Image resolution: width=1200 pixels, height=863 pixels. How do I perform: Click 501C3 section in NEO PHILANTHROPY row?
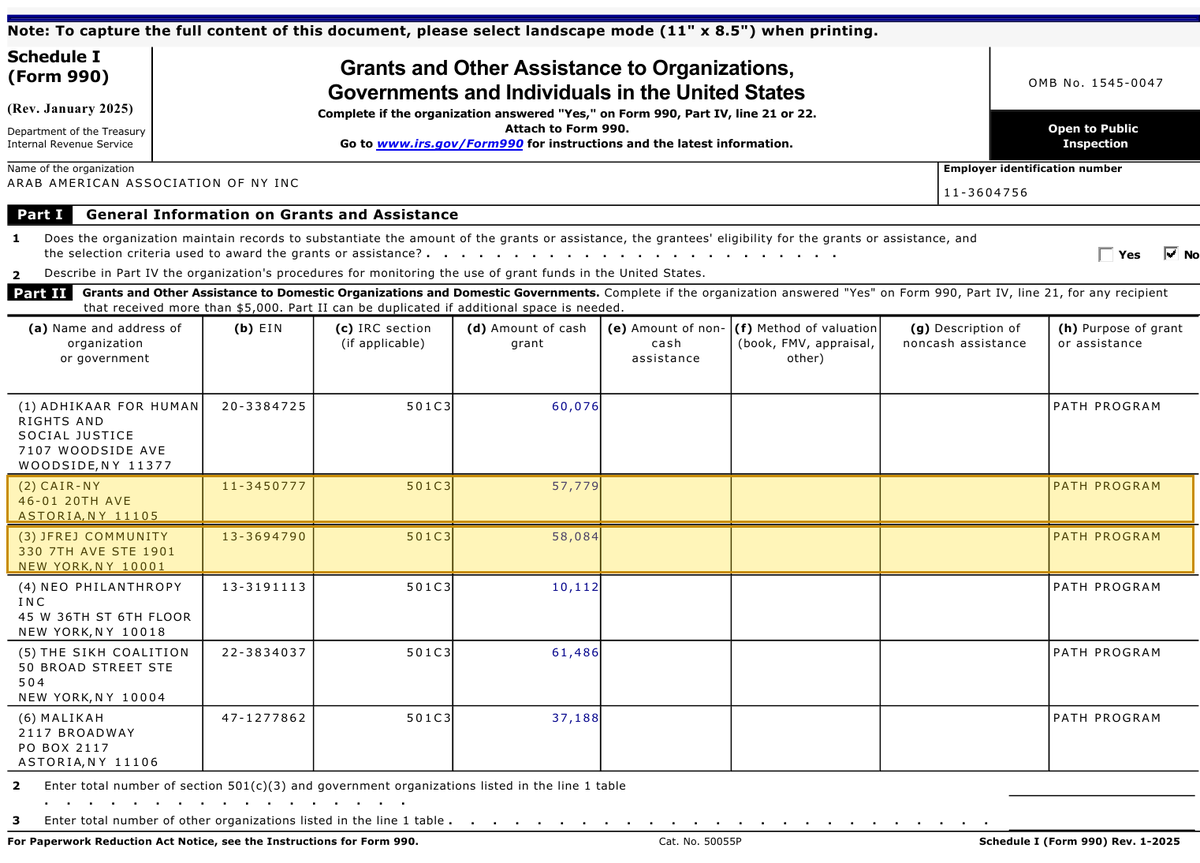(x=428, y=586)
